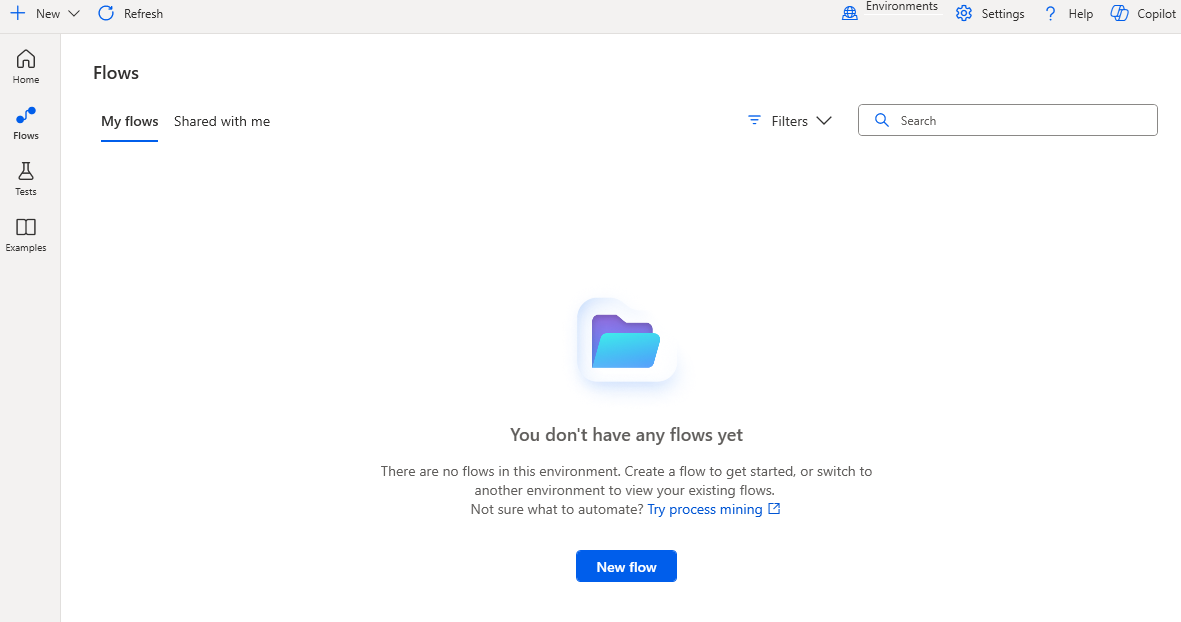Click the search magnifier icon
1181x622 pixels.
click(x=881, y=119)
